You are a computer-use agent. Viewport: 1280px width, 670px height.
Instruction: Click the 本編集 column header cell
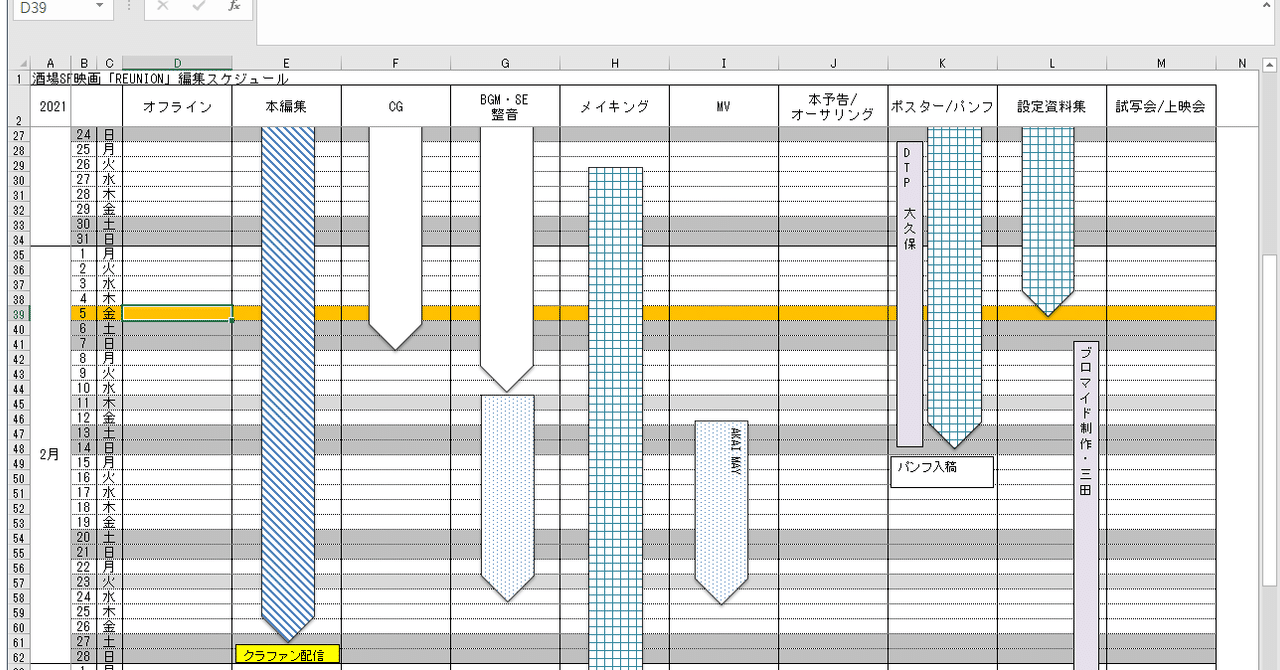(285, 104)
